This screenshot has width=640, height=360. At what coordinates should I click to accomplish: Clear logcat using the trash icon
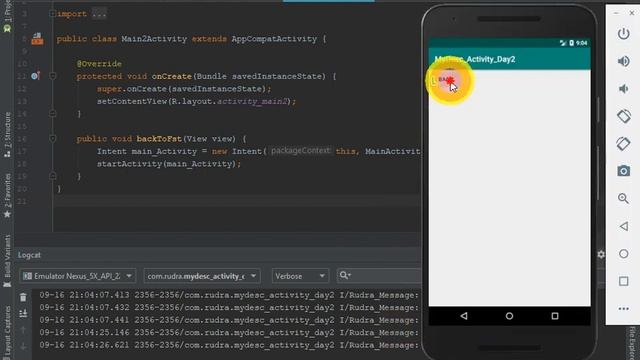coord(23,297)
